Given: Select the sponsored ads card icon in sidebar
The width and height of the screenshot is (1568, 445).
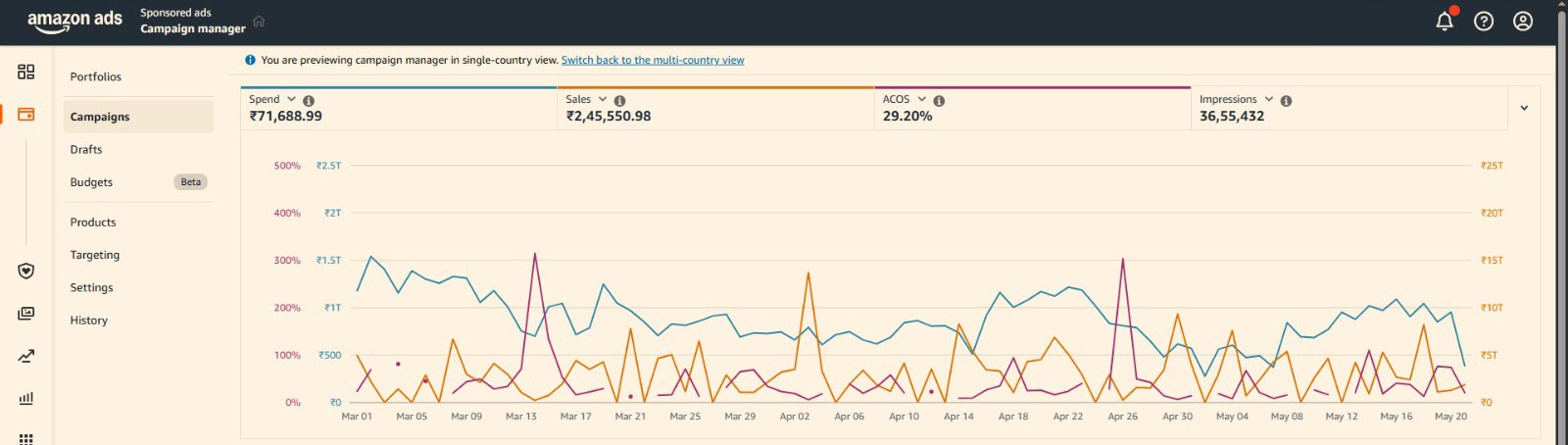Looking at the screenshot, I should coord(26,114).
